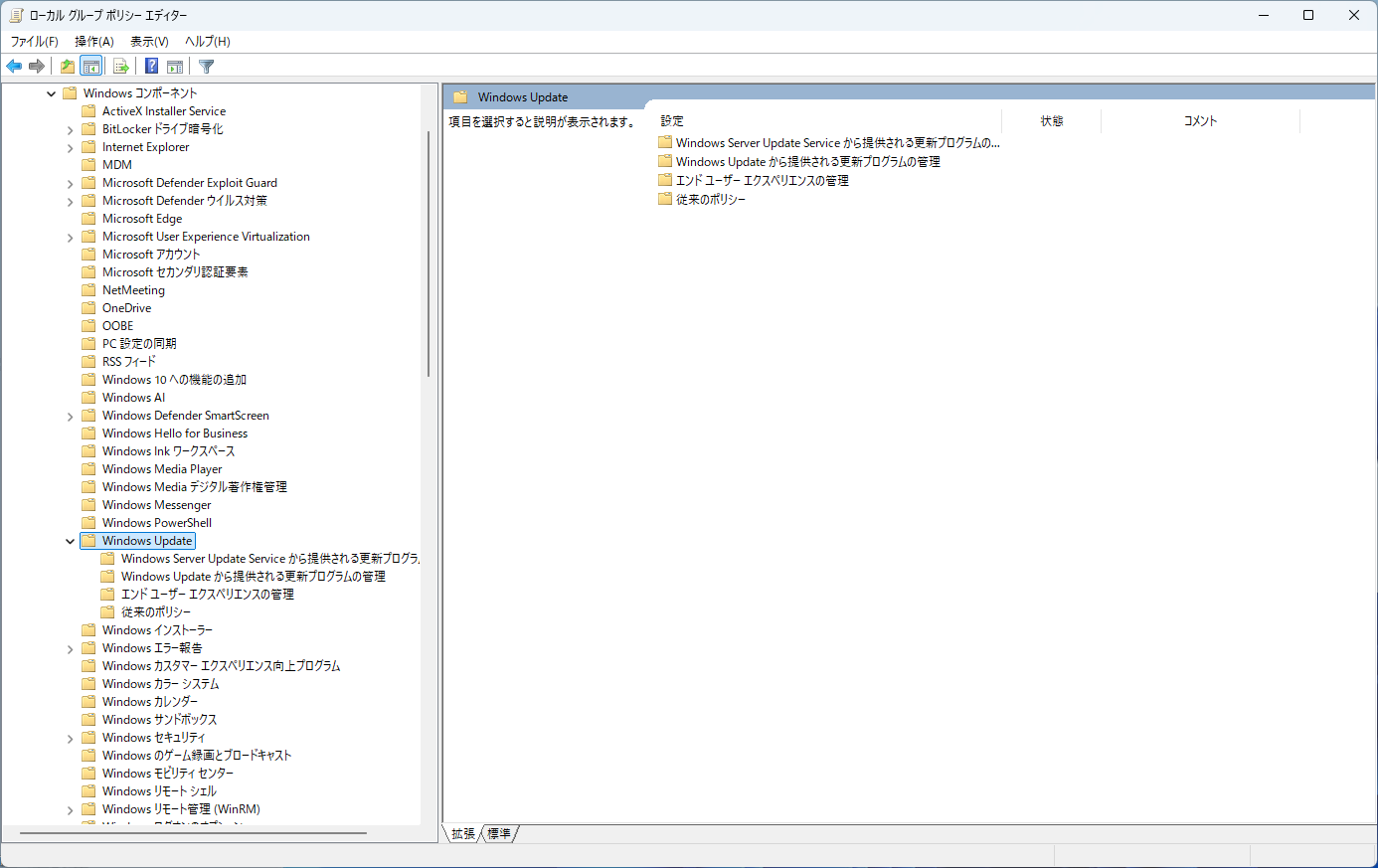Toggle Show/Hide Console Tree button
The width and height of the screenshot is (1378, 868).
(90, 67)
